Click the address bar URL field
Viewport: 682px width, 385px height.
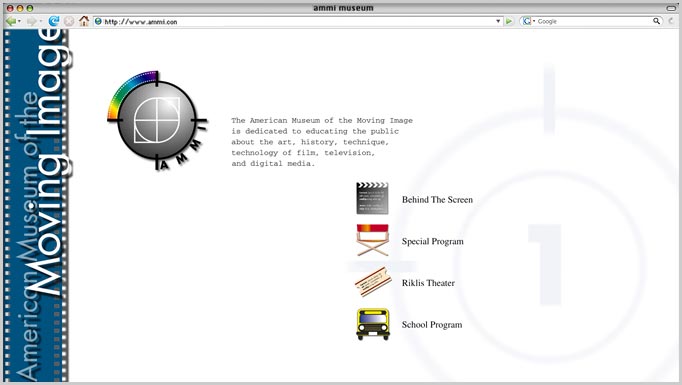tap(298, 21)
